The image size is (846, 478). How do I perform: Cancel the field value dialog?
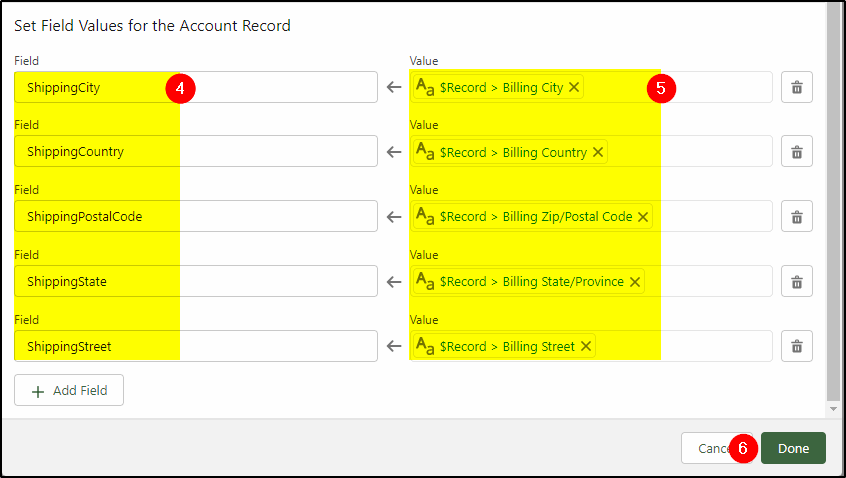pos(713,448)
